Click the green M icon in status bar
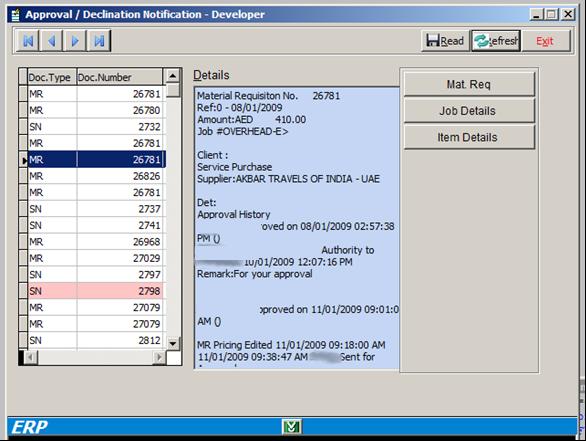Image resolution: width=586 pixels, height=441 pixels. [292, 427]
